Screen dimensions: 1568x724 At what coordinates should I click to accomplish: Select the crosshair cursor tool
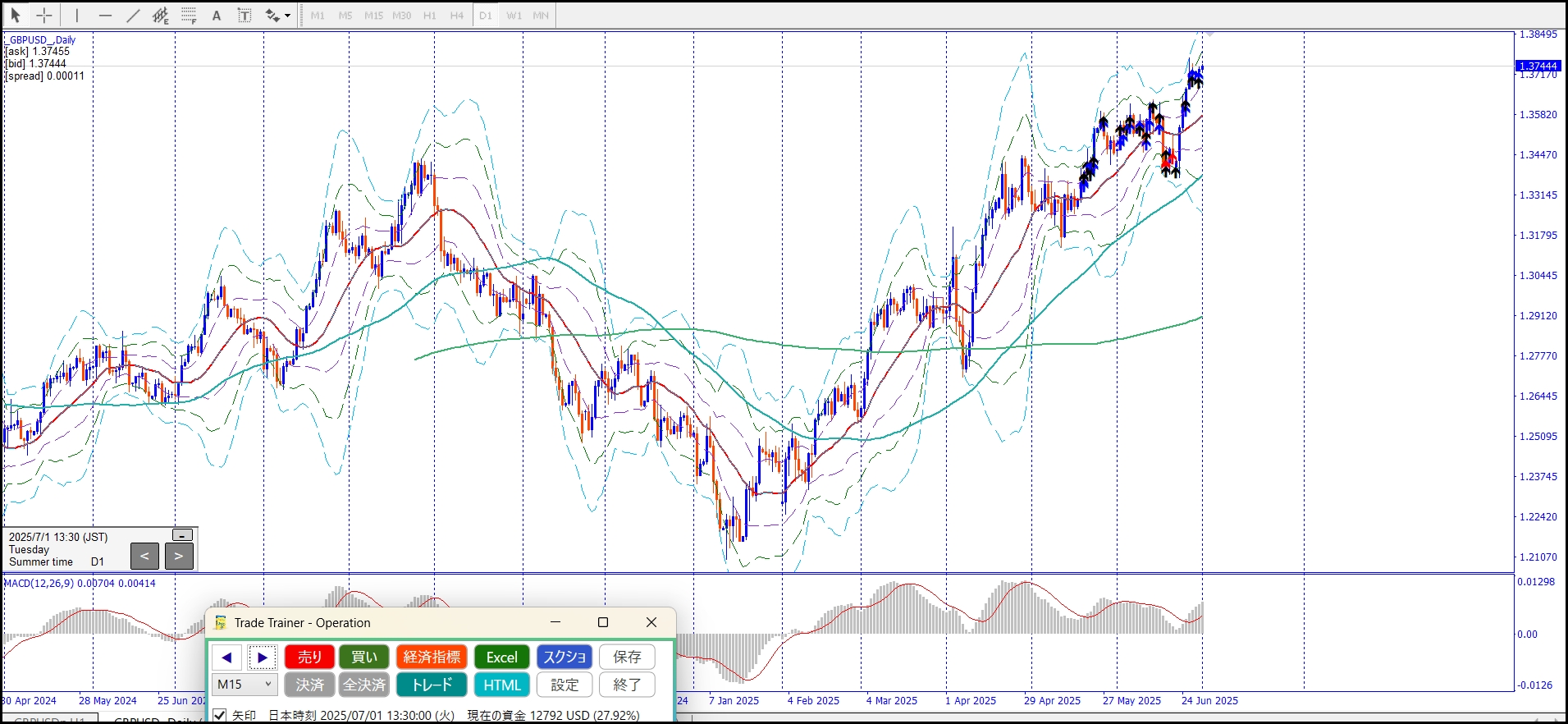[44, 16]
